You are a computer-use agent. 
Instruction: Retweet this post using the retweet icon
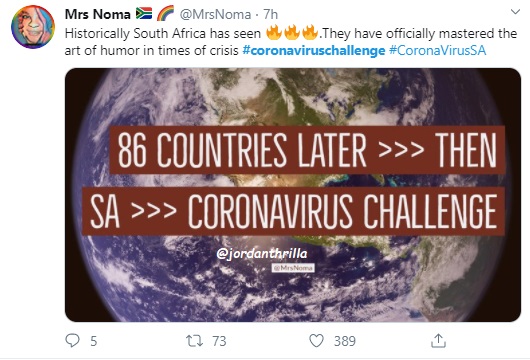click(195, 341)
